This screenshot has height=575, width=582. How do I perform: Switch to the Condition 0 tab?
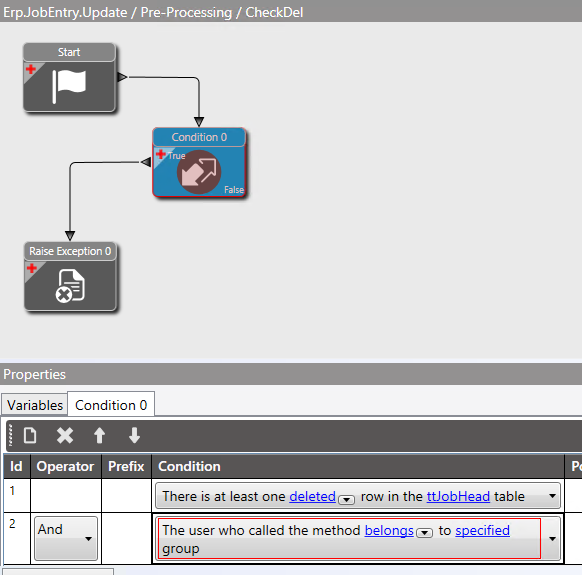pos(111,405)
